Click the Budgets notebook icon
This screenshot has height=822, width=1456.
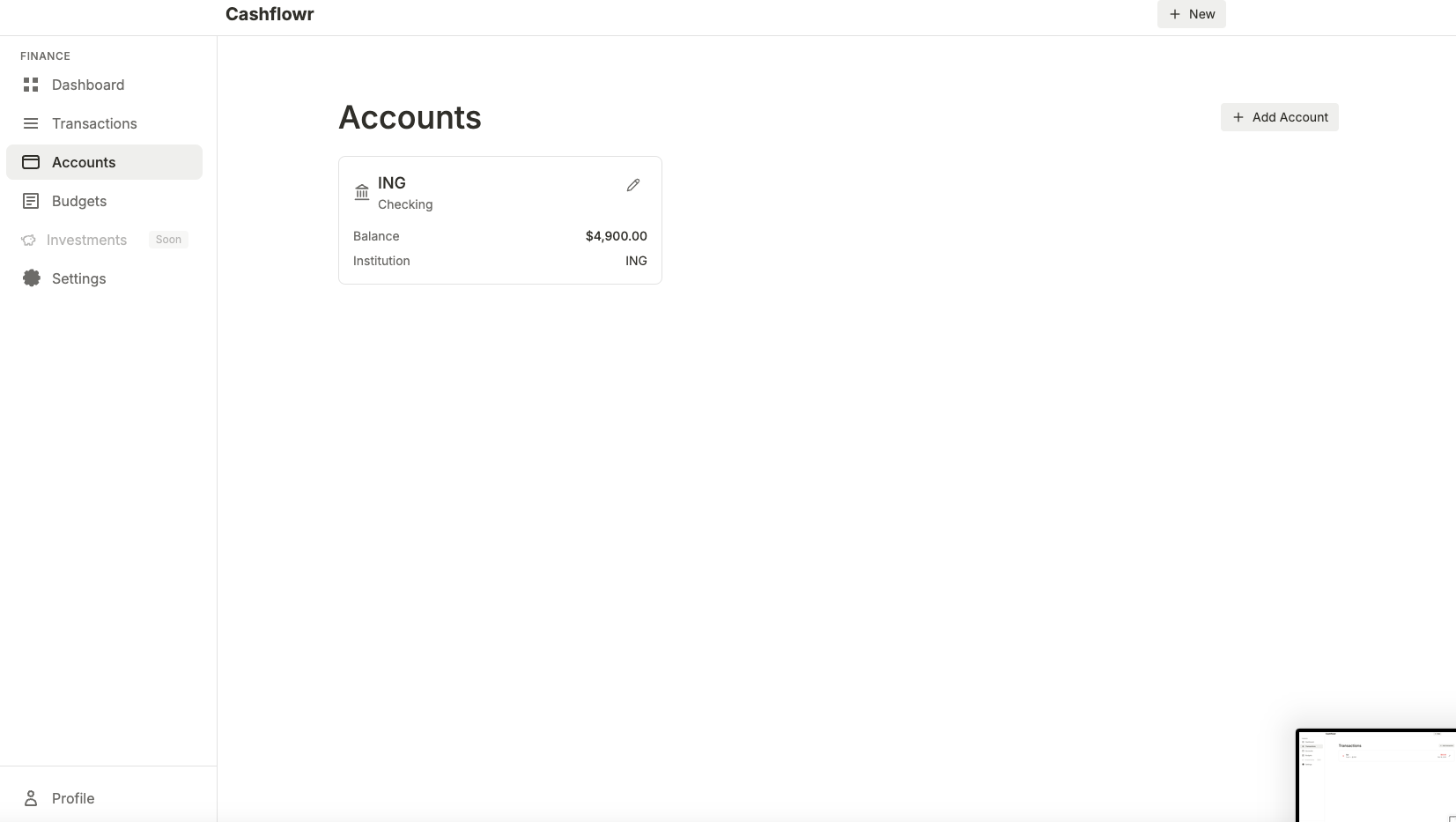[31, 201]
